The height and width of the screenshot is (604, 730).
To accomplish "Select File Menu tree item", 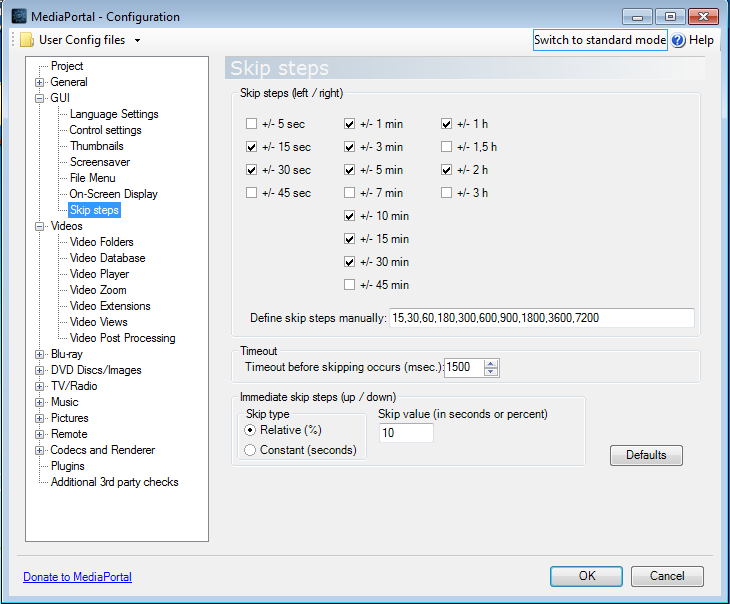I will [93, 178].
